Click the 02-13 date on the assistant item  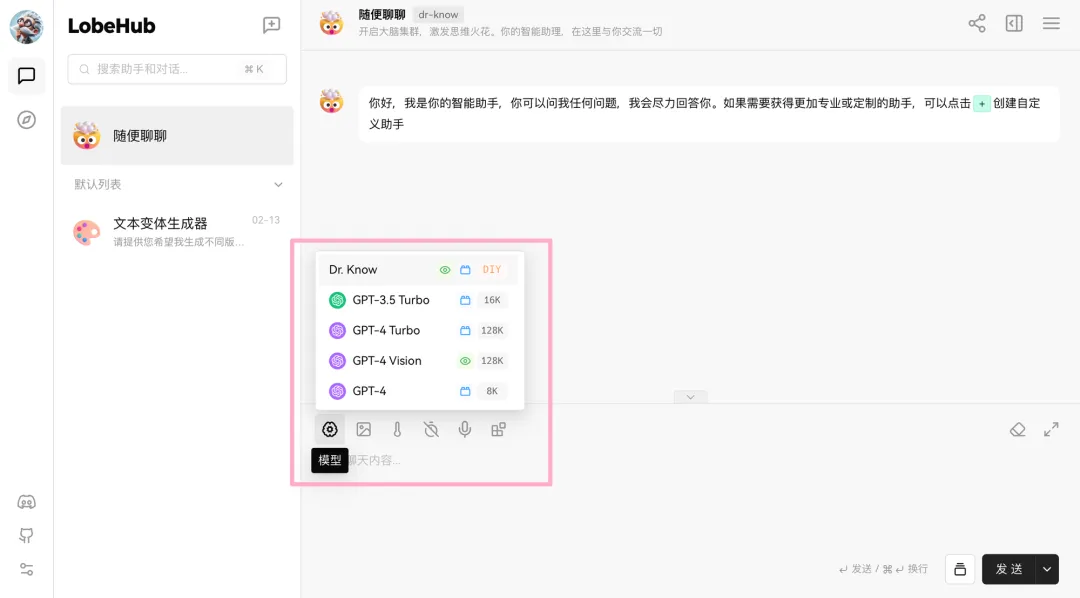pyautogui.click(x=266, y=220)
